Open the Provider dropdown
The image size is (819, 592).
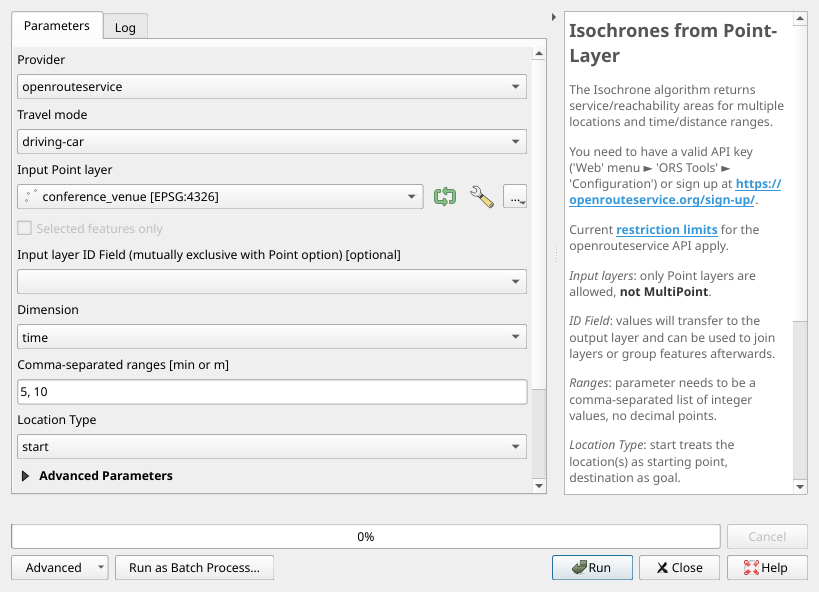pos(272,87)
